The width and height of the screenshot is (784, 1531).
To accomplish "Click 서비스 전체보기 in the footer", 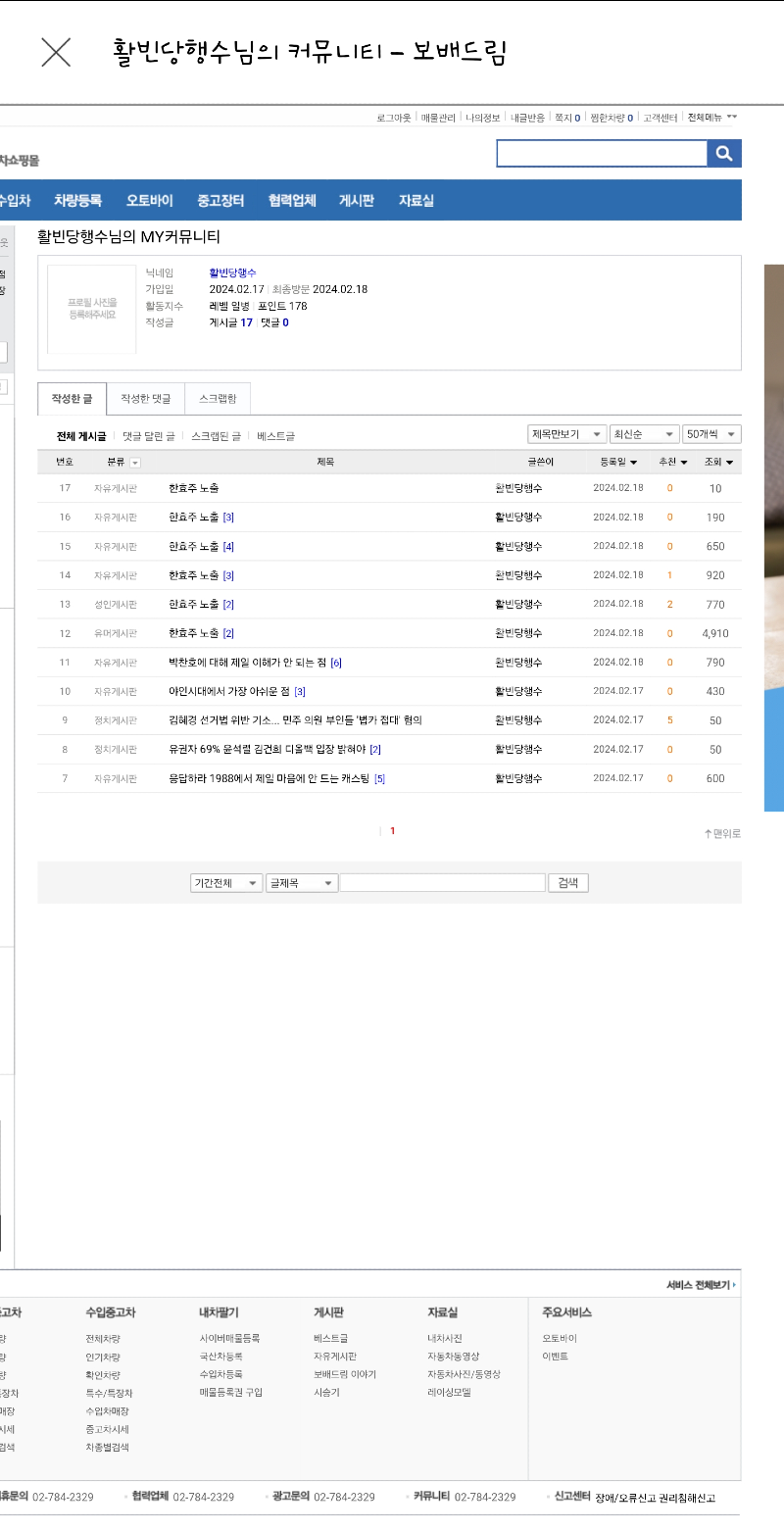I will coord(702,1285).
